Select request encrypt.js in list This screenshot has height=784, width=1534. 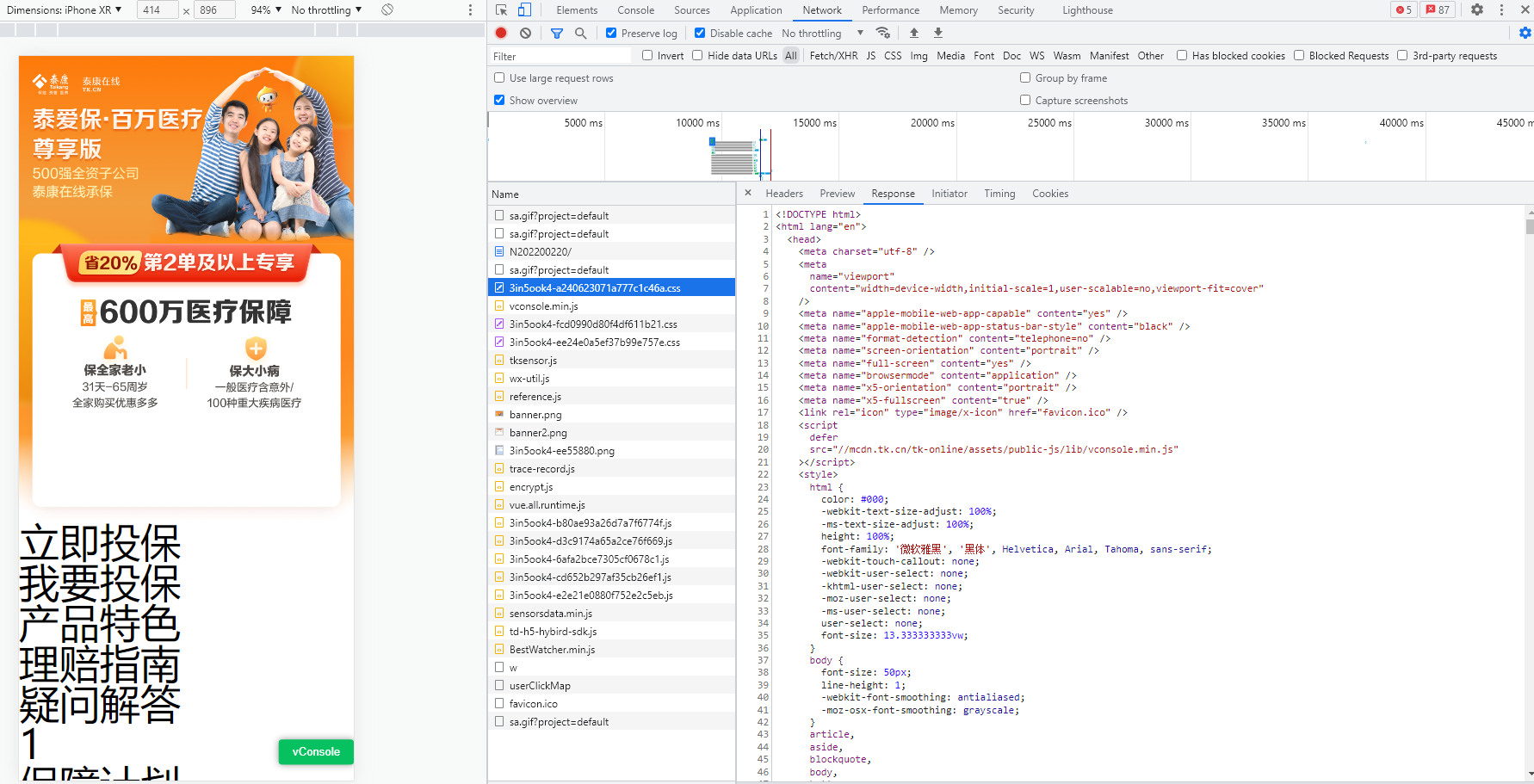point(611,486)
